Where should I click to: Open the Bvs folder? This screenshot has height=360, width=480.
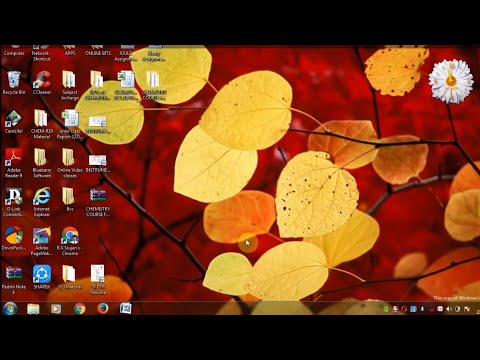click(x=69, y=199)
